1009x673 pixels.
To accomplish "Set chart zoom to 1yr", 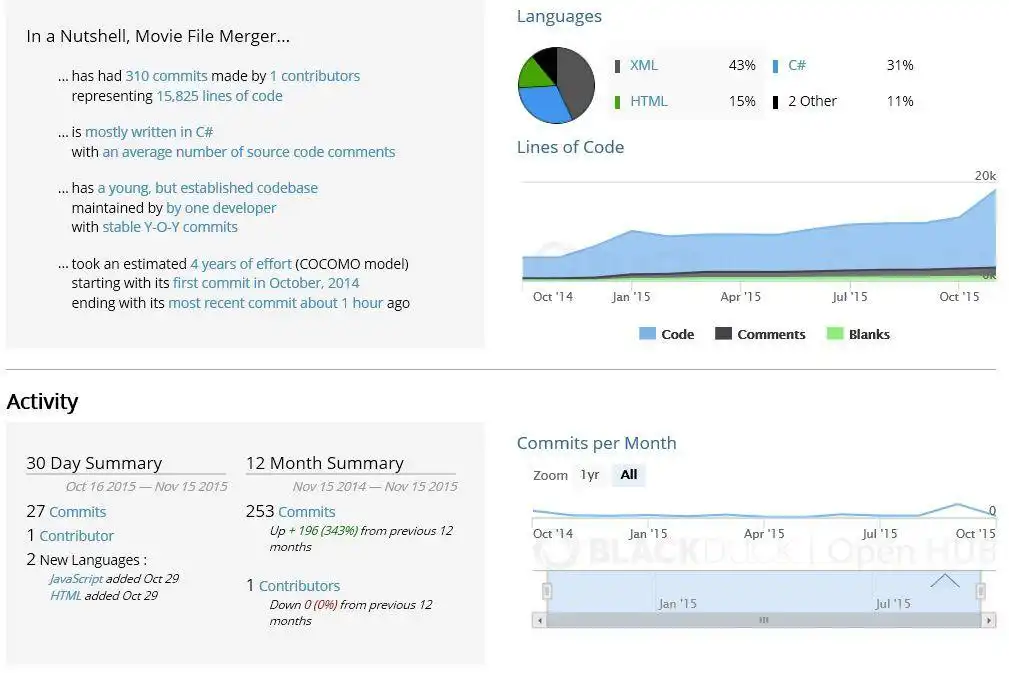I will click(x=590, y=475).
